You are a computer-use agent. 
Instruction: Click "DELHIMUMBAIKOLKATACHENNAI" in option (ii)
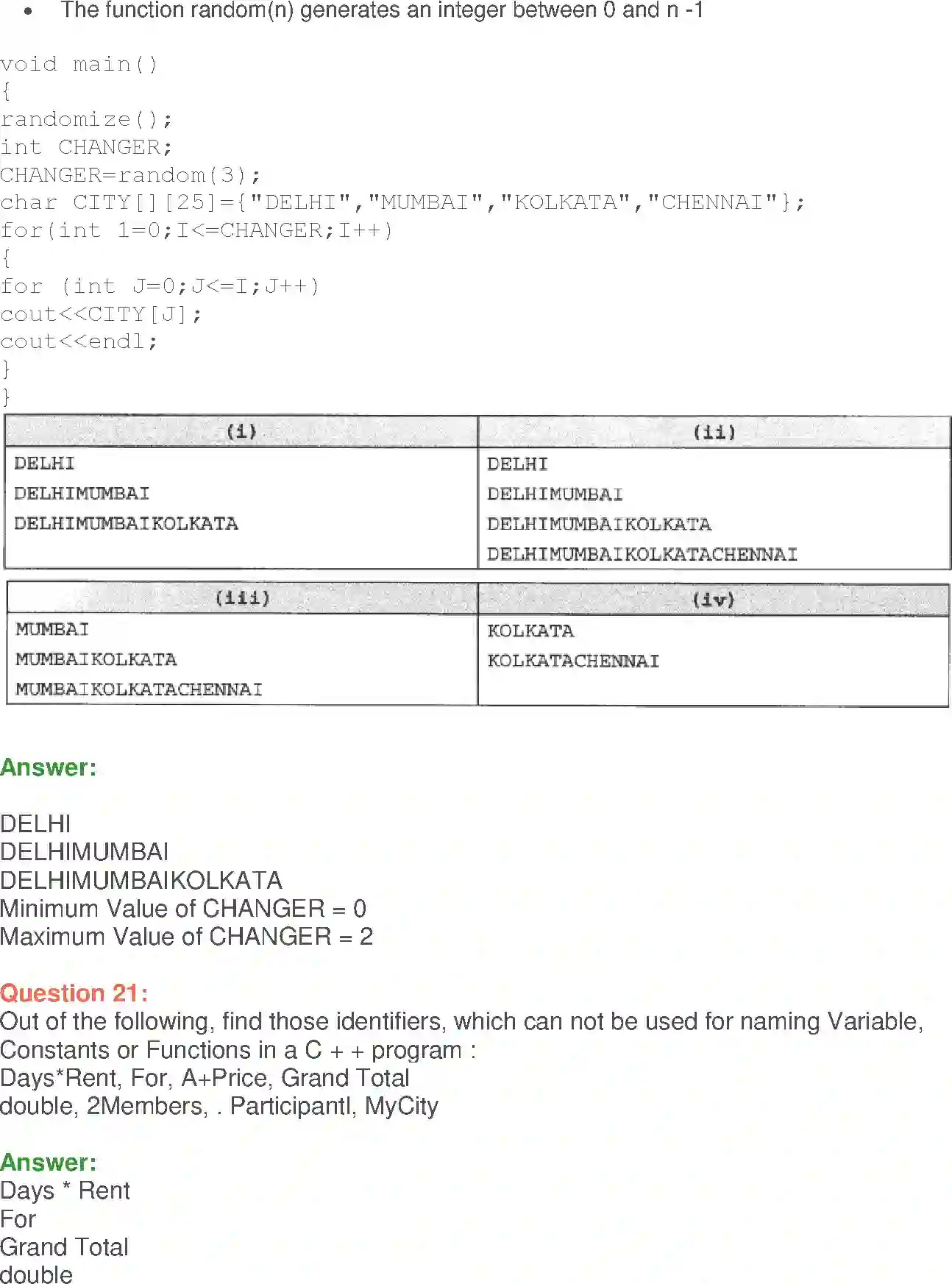point(642,554)
